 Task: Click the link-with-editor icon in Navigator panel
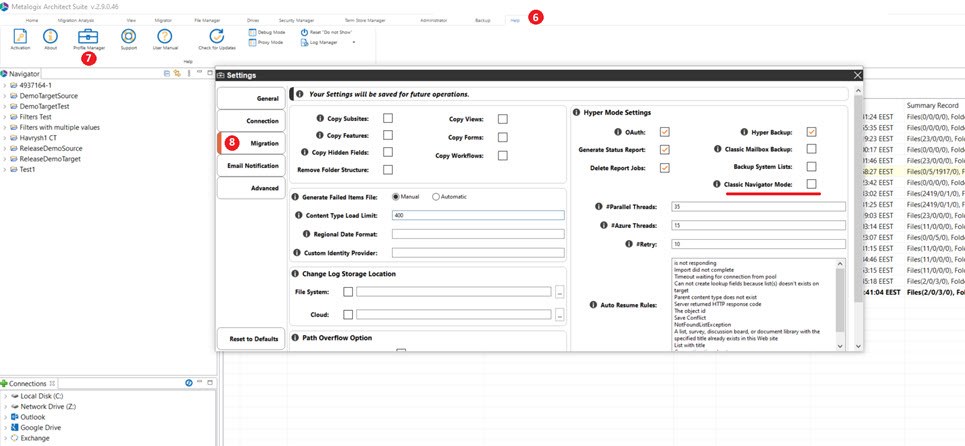point(177,73)
